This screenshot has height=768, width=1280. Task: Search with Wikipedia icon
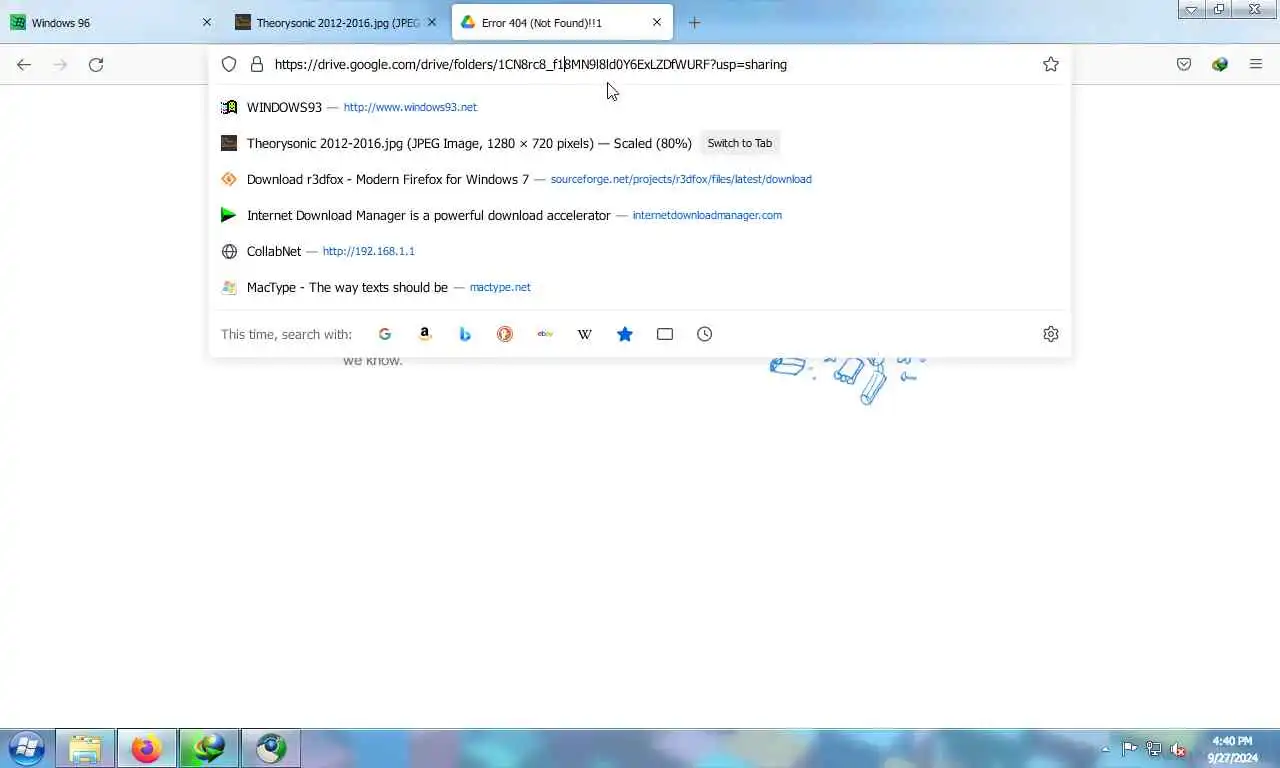pos(585,334)
